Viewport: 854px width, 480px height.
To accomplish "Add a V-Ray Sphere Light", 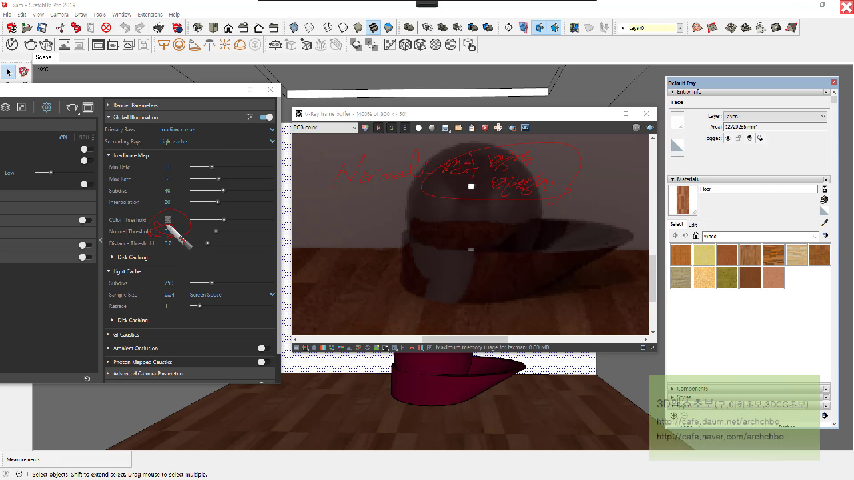I will pos(179,45).
